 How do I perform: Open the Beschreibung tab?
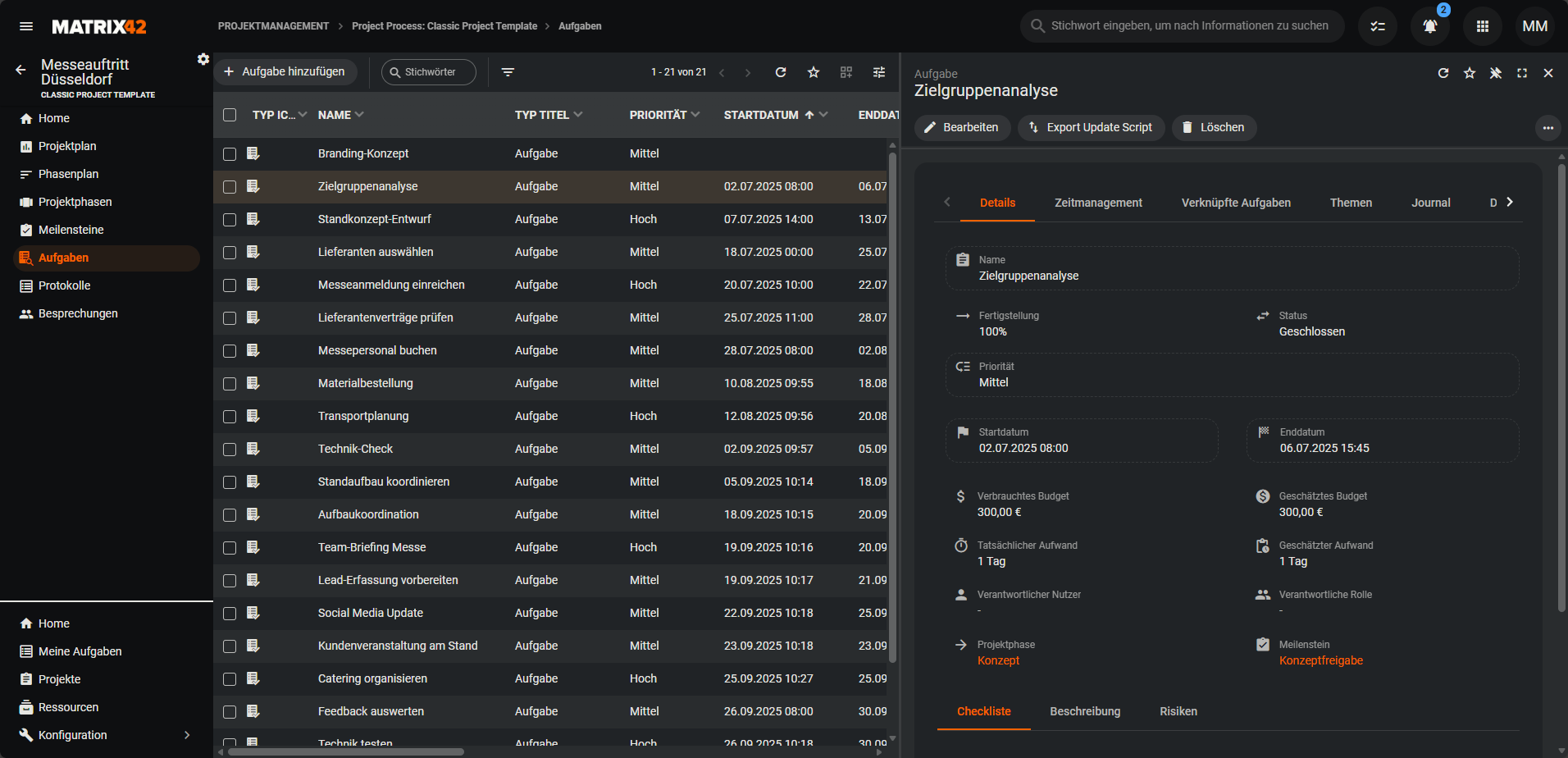coord(1085,711)
